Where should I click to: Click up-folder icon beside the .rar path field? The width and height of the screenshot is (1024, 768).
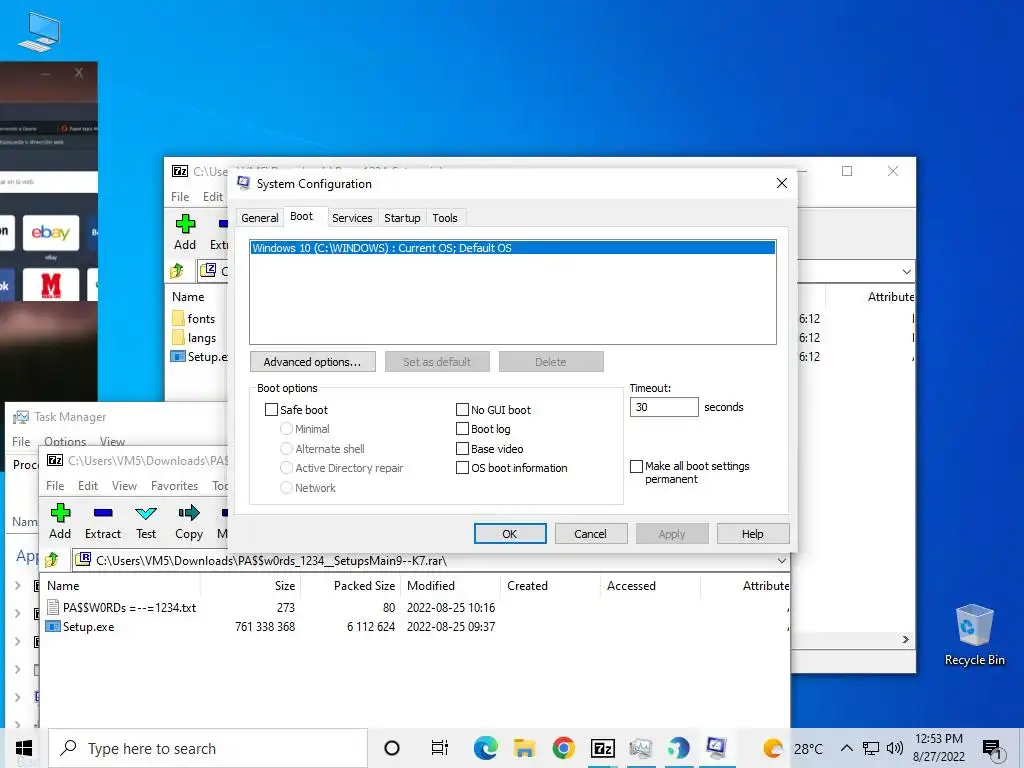[x=52, y=560]
